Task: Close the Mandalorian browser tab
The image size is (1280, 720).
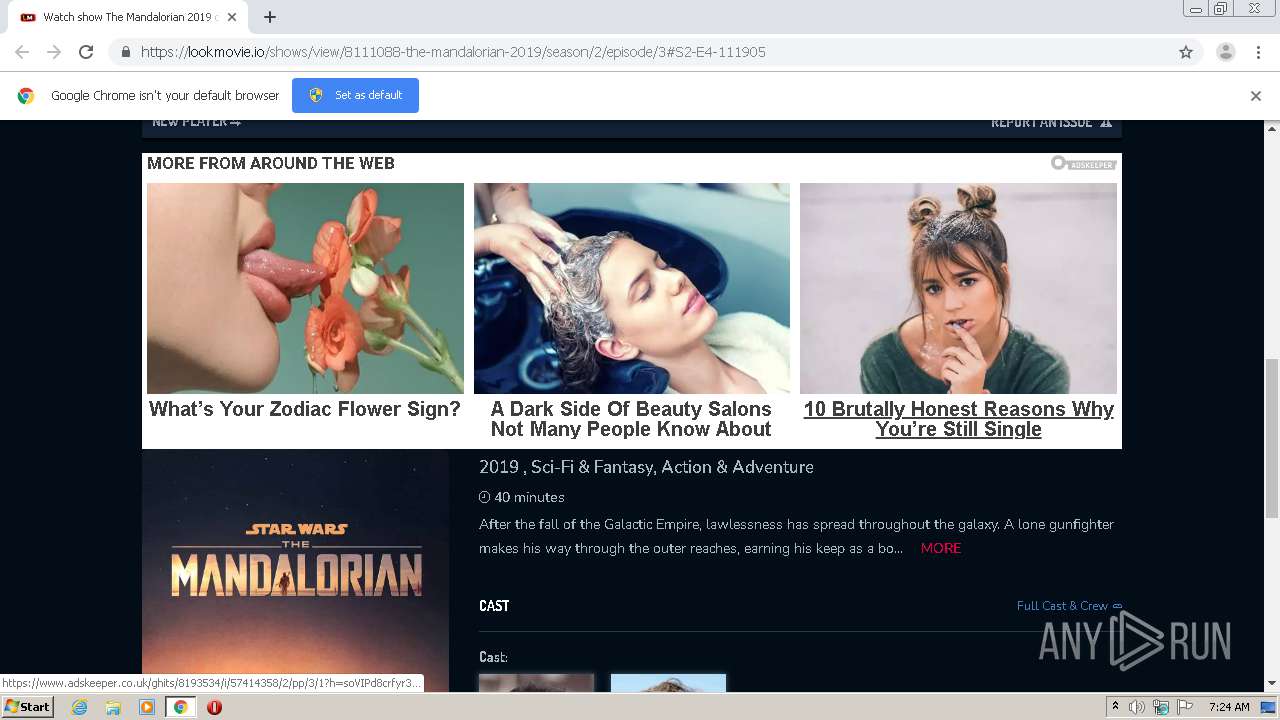Action: 232,17
